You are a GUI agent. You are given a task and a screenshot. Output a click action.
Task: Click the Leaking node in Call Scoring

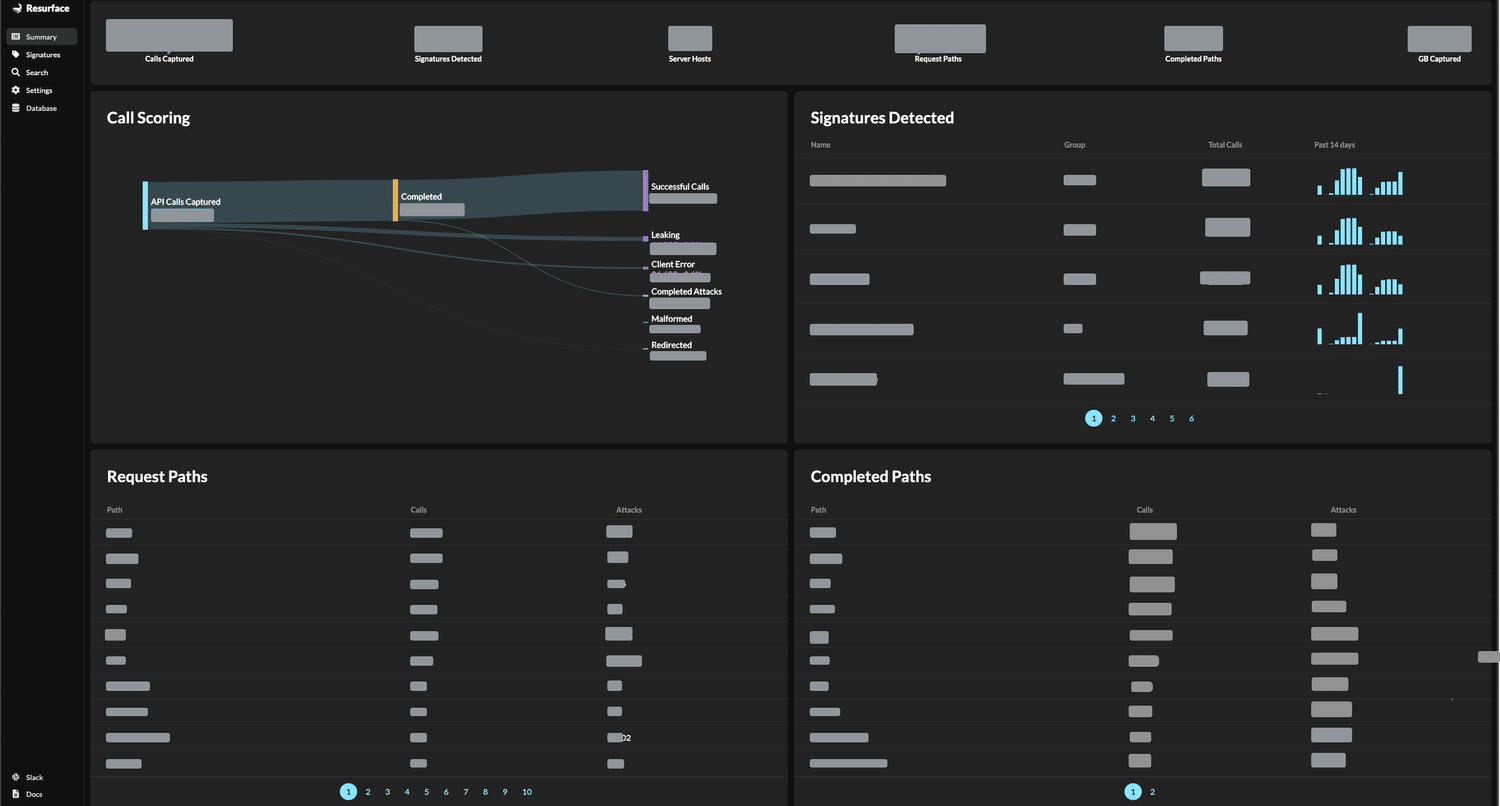click(645, 238)
